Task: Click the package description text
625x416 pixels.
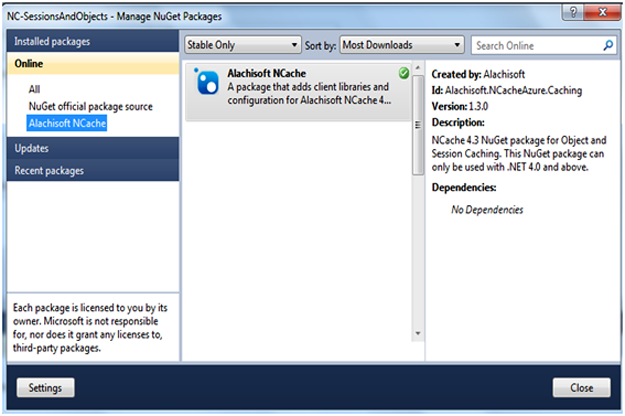Action: tap(309, 94)
